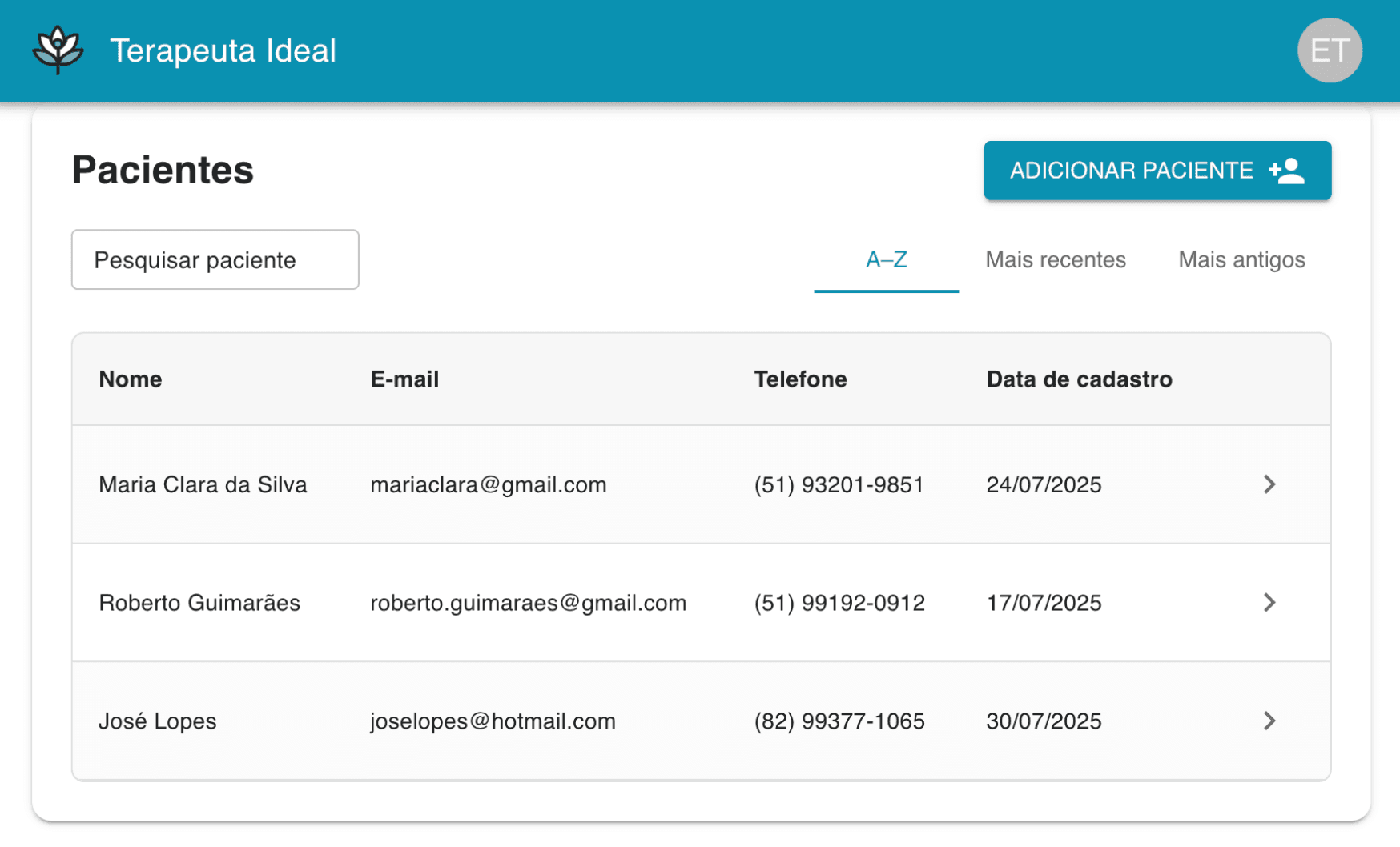
Task: Click the Adicionar Paciente button
Action: pyautogui.click(x=1157, y=170)
